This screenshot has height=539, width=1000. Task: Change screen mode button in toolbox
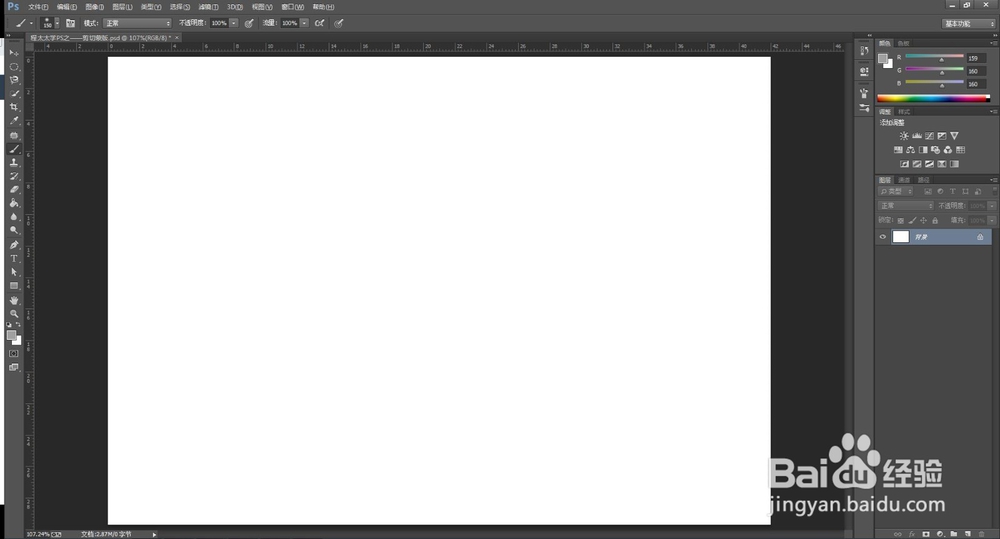(14, 367)
